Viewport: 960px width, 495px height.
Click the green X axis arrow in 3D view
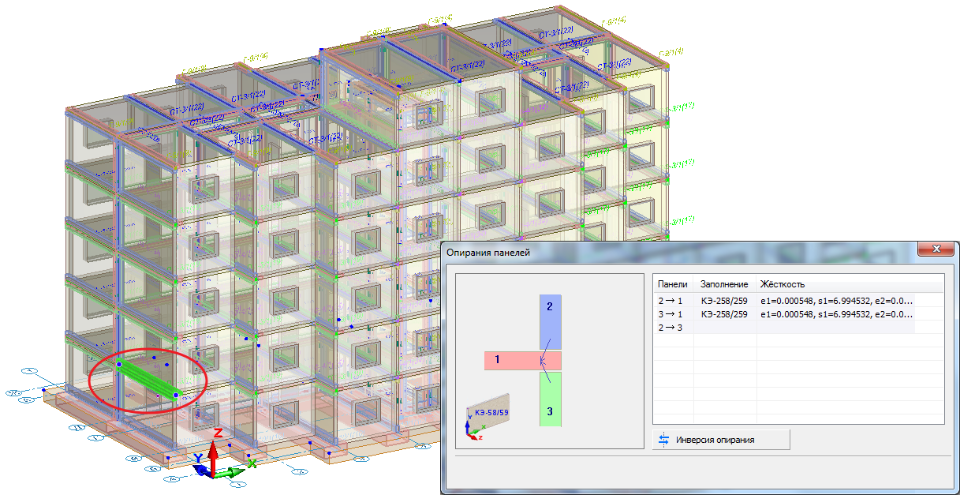[238, 470]
